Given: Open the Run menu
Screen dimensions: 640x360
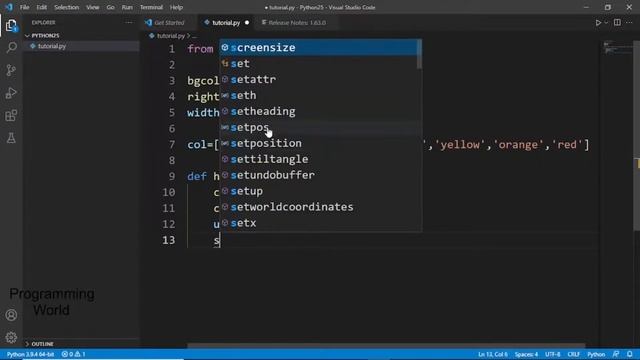Looking at the screenshot, I should [x=127, y=7].
